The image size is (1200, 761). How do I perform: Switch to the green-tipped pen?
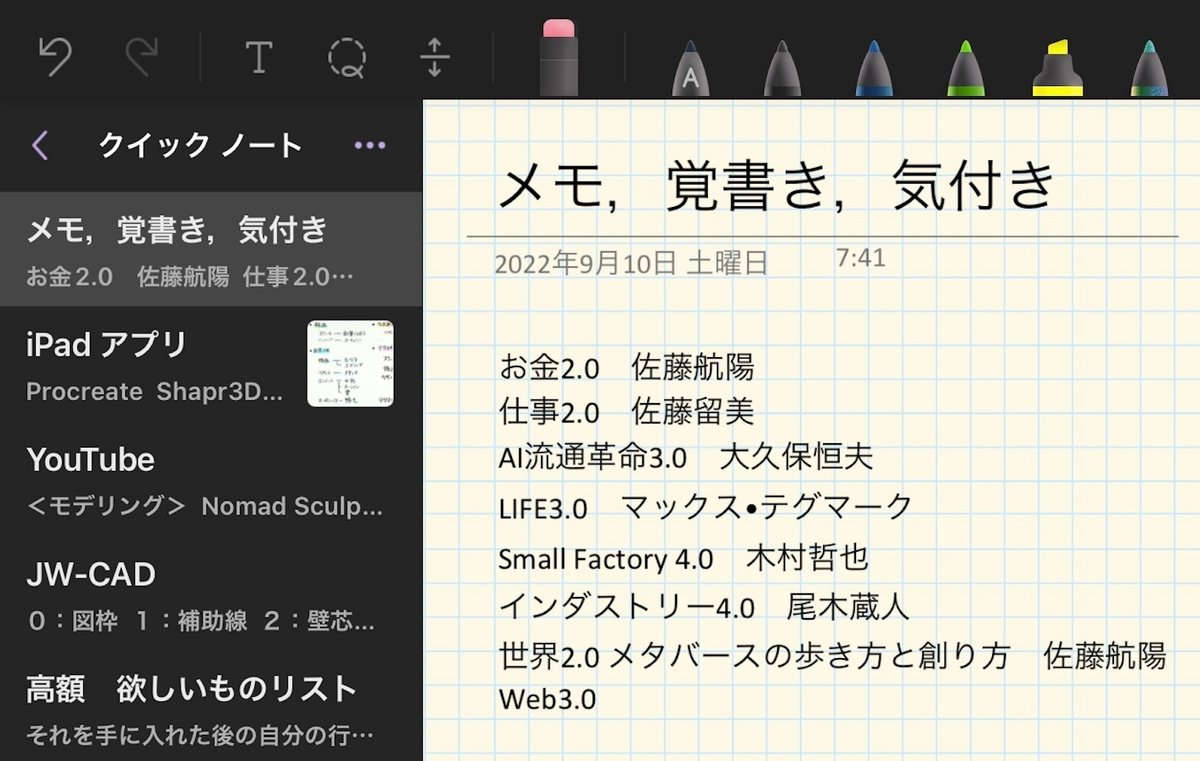[966, 60]
